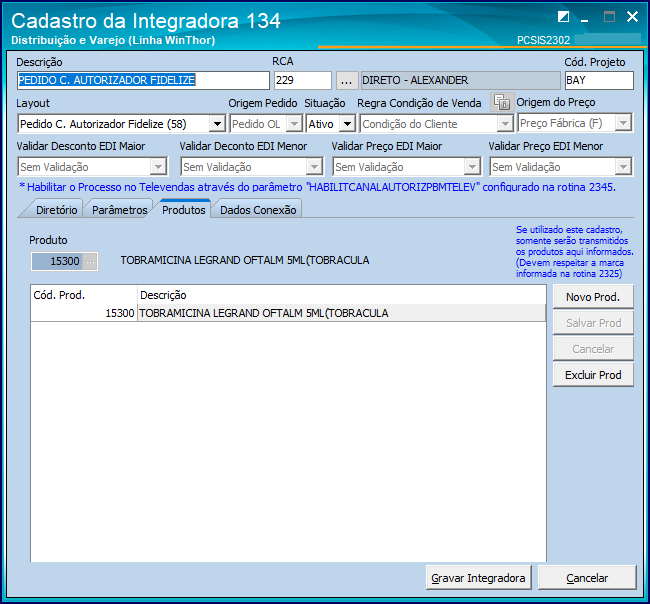Click the copy icon next to Regra Condição de Venda
The image size is (650, 604).
[502, 102]
